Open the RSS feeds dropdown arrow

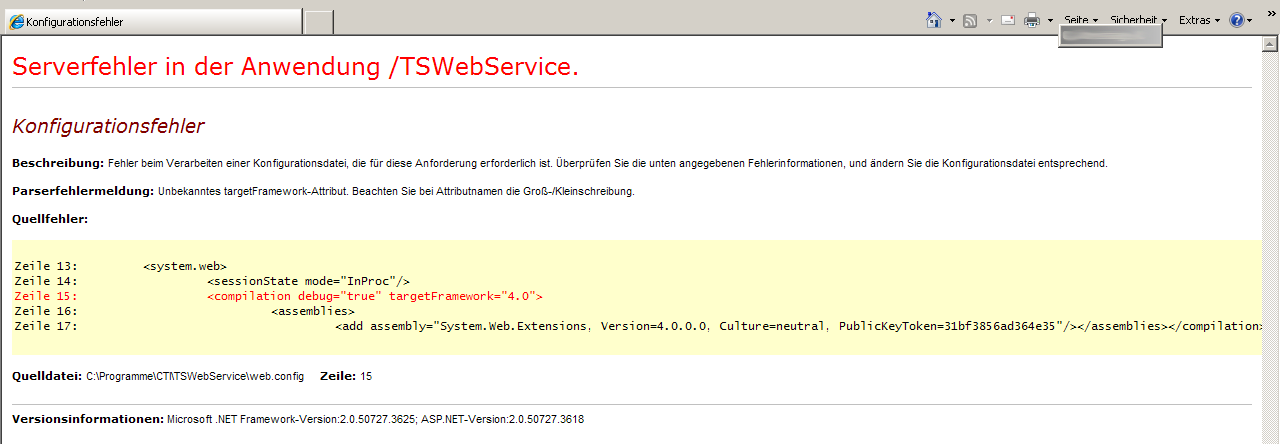tap(989, 20)
